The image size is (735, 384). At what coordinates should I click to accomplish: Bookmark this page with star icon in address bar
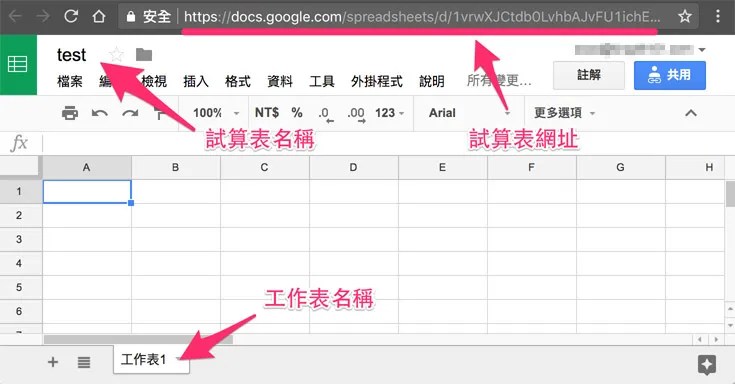pos(685,16)
